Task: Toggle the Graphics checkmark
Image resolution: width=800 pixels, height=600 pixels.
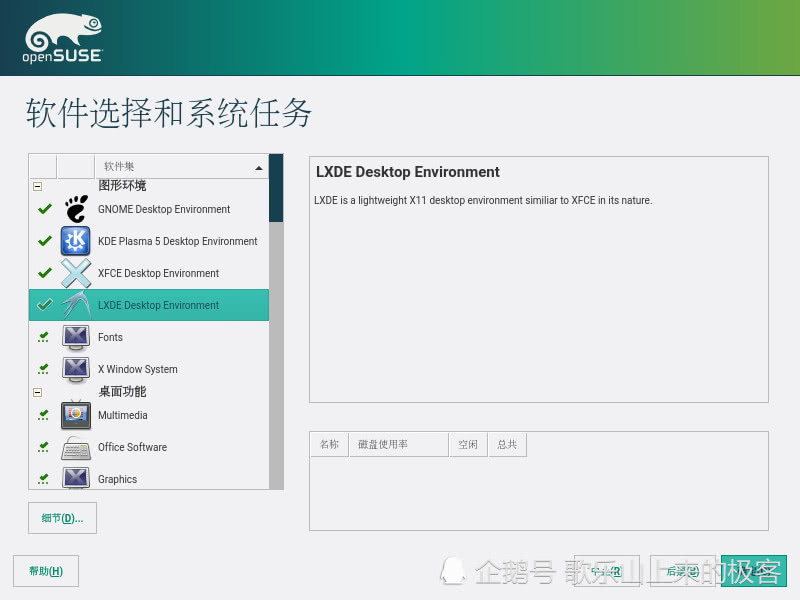Action: pos(44,479)
